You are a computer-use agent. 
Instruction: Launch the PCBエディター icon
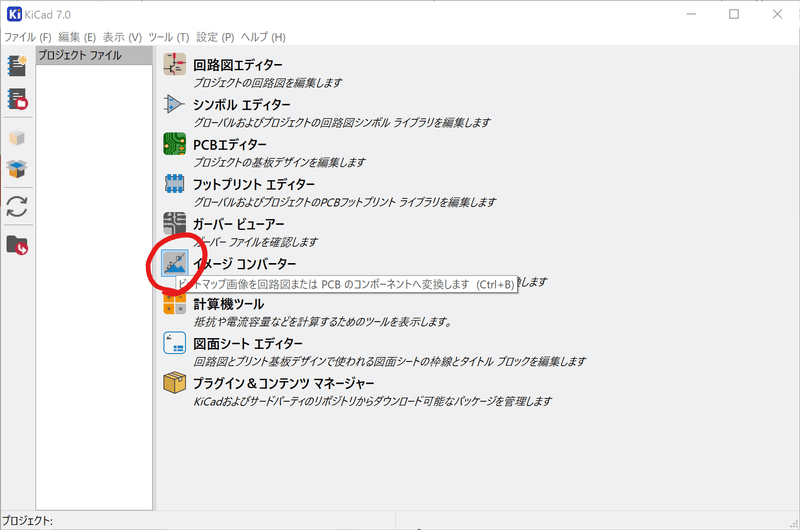[174, 144]
